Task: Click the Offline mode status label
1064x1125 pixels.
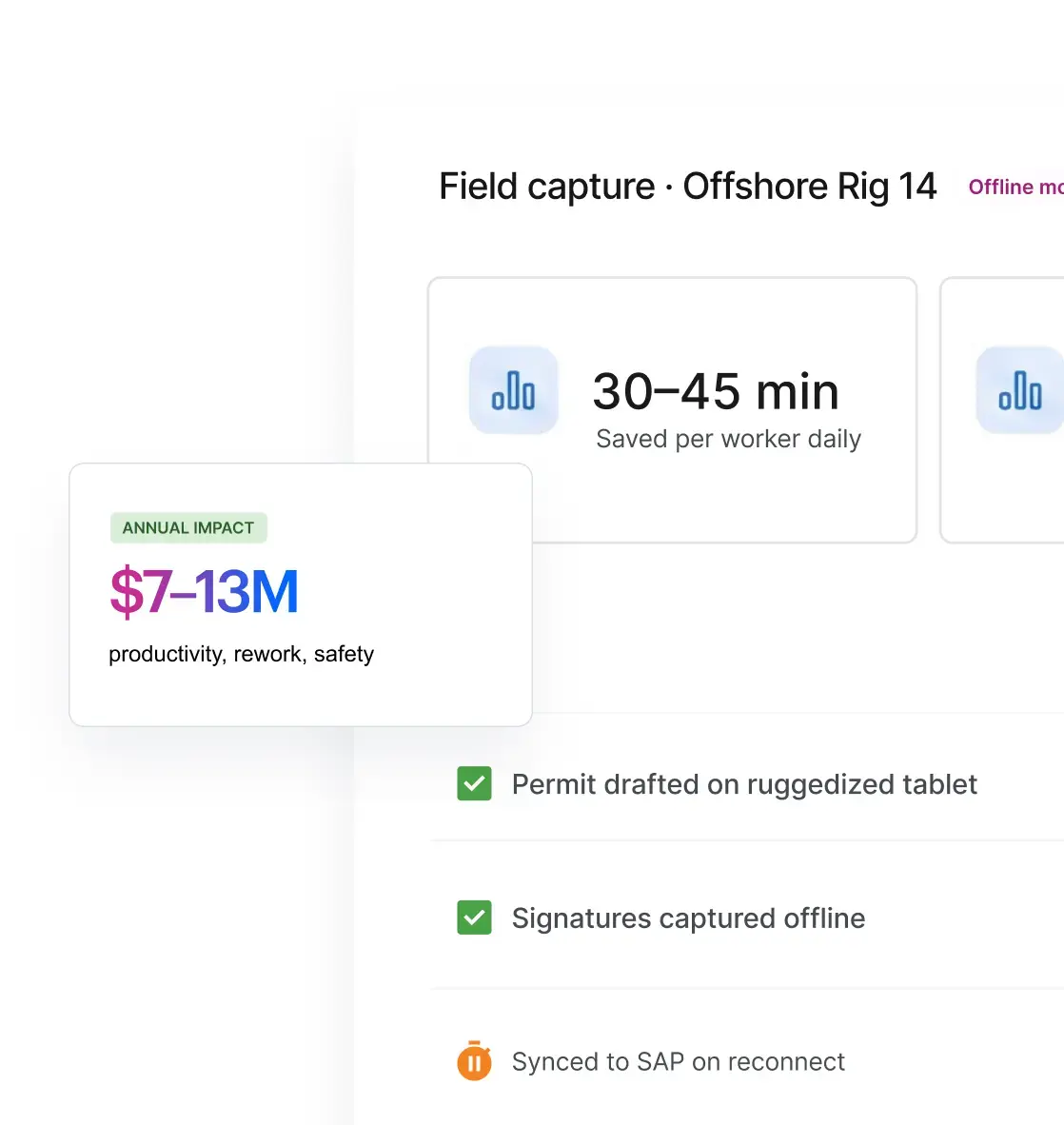Action: click(x=1015, y=187)
